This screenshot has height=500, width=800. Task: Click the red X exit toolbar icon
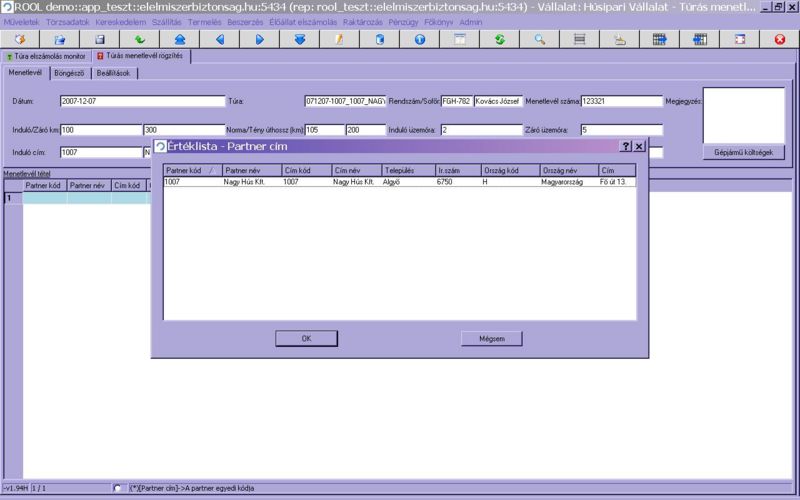click(780, 40)
